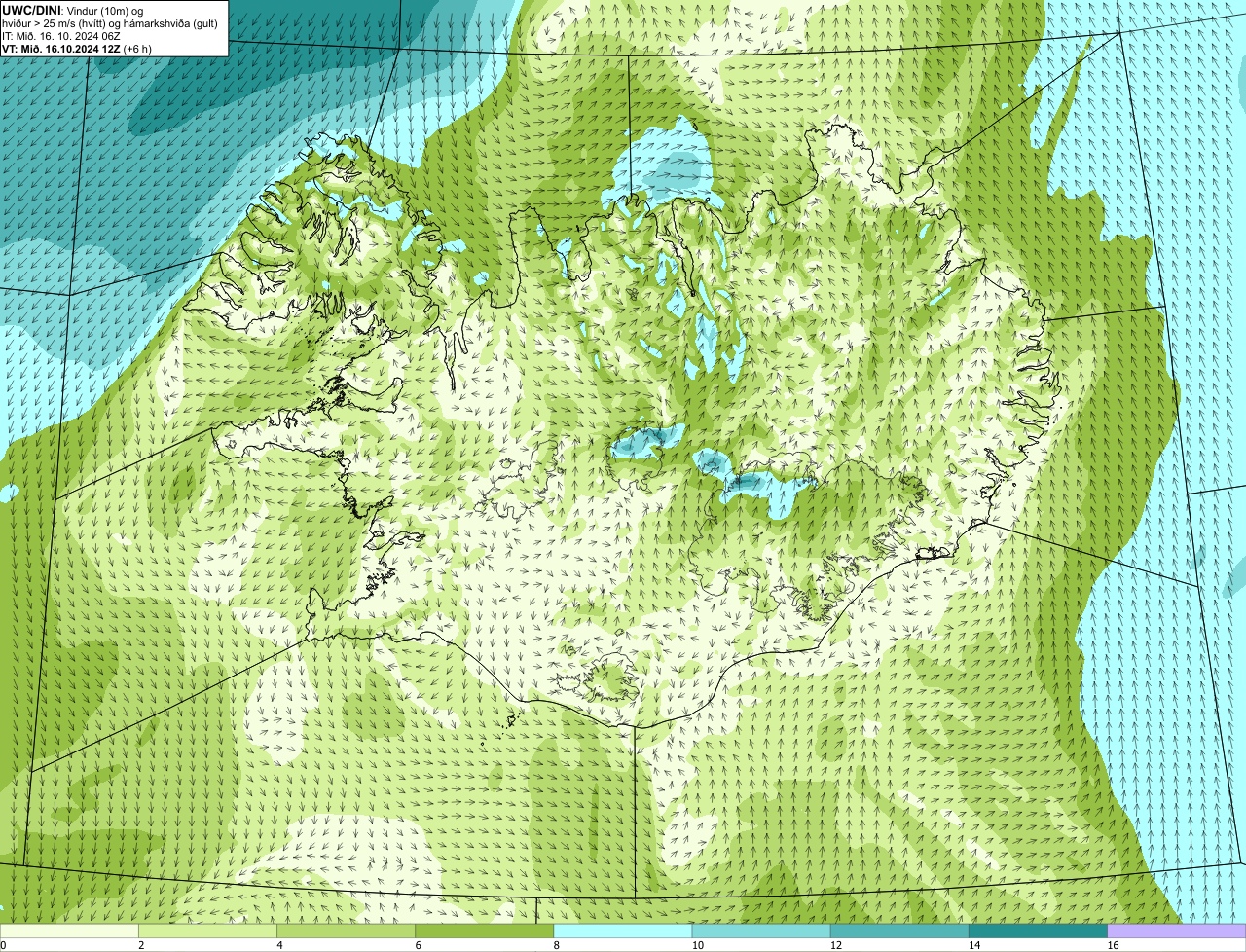Click the "10" label on the color scale
Screen dimensions: 1246x952
point(697,945)
